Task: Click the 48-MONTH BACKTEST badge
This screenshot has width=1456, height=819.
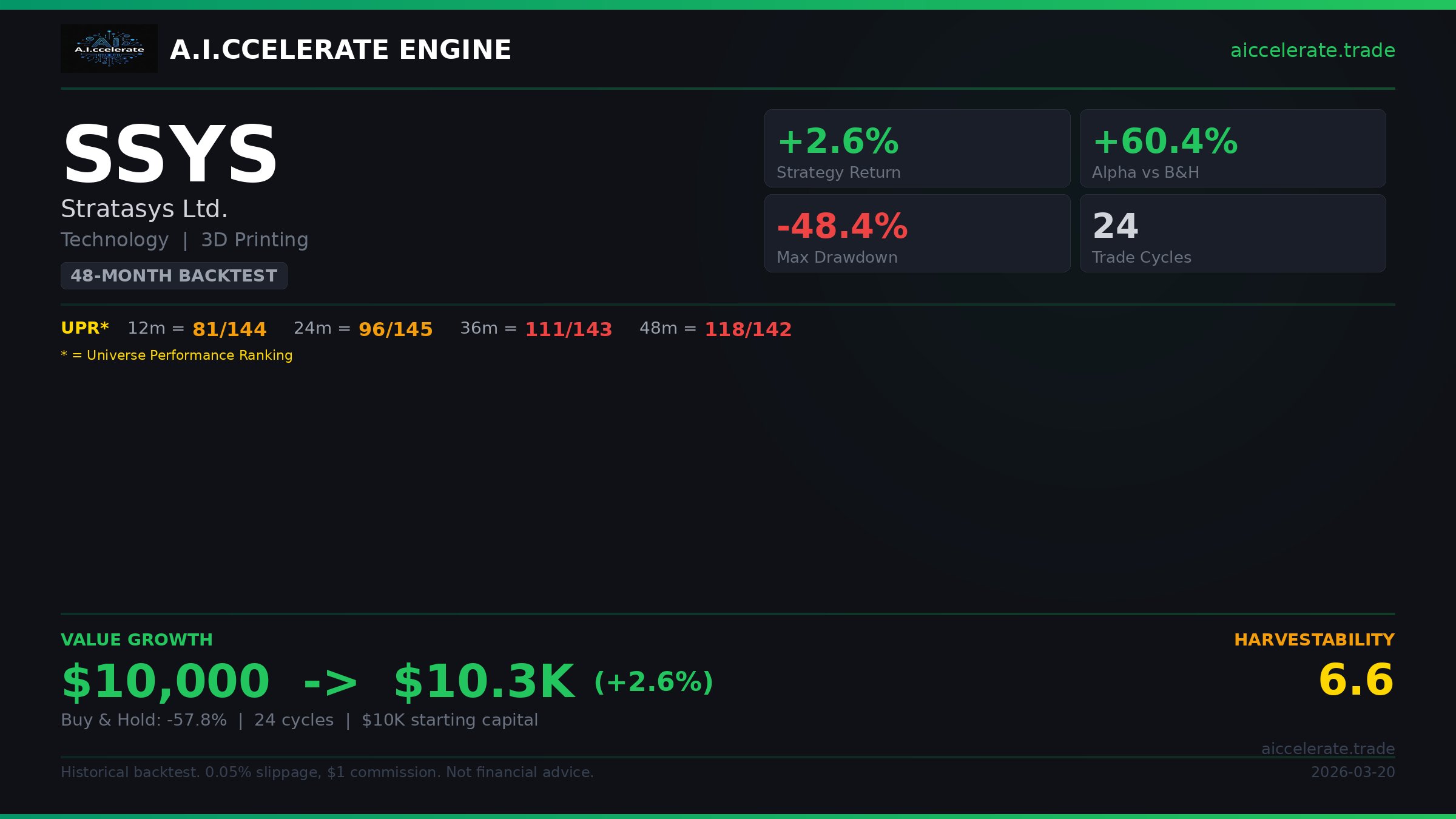Action: [x=174, y=275]
